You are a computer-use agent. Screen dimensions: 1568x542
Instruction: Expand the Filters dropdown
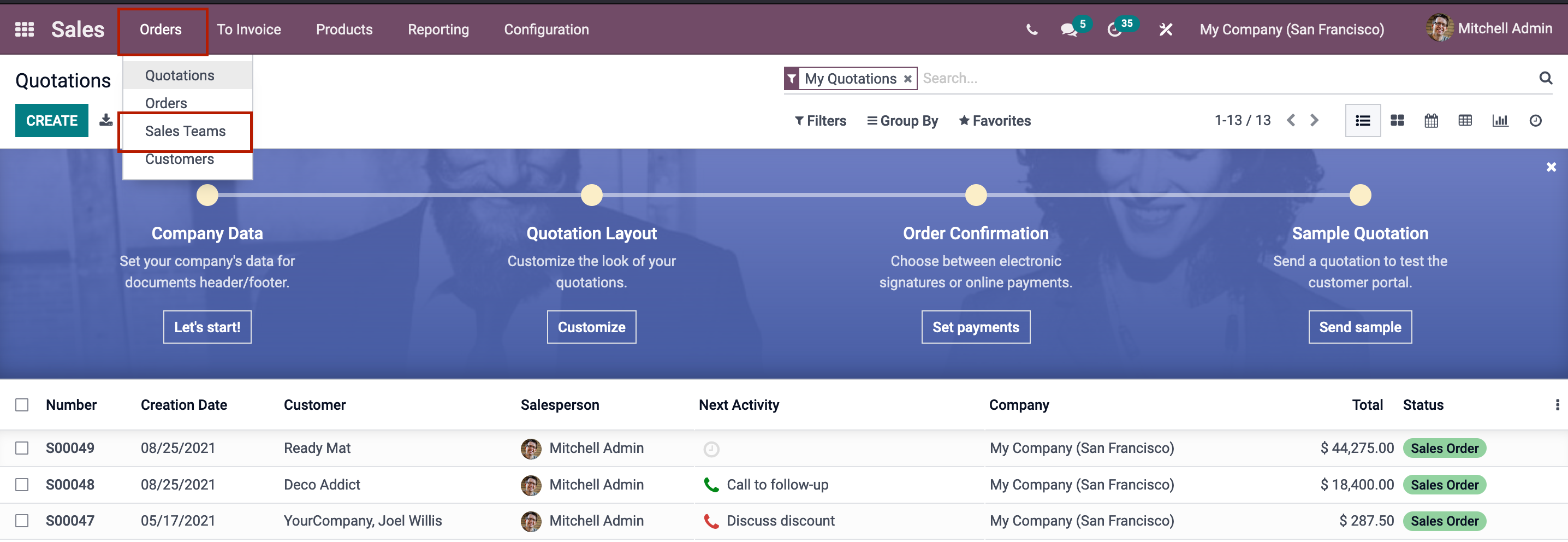[820, 121]
